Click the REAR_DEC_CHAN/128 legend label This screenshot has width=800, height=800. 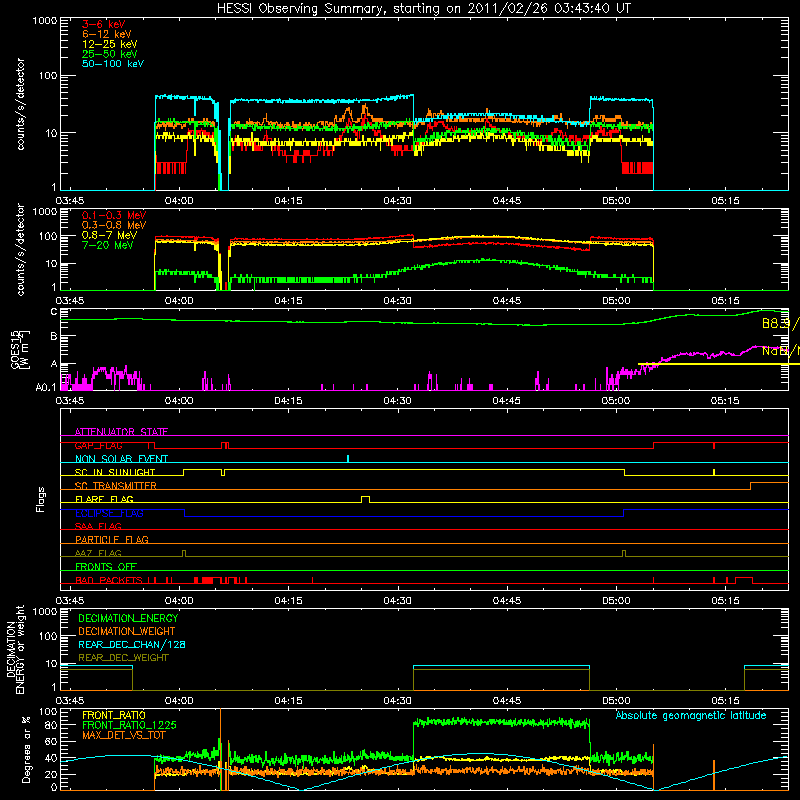132,644
